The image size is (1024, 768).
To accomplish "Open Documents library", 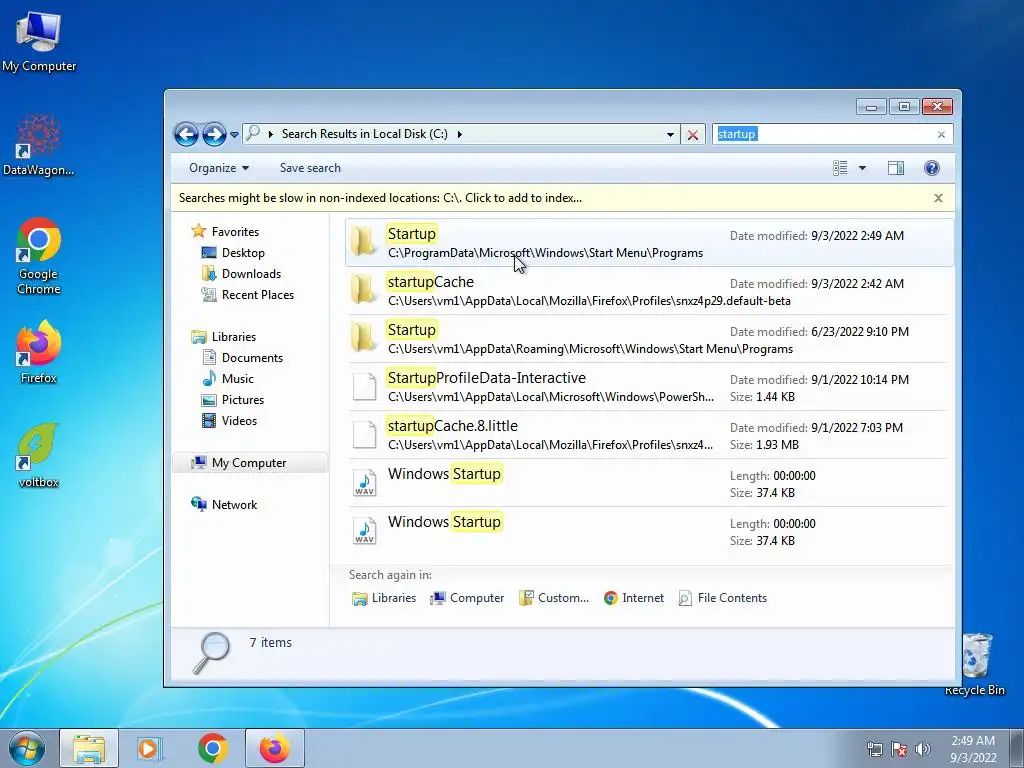I will [x=242, y=358].
